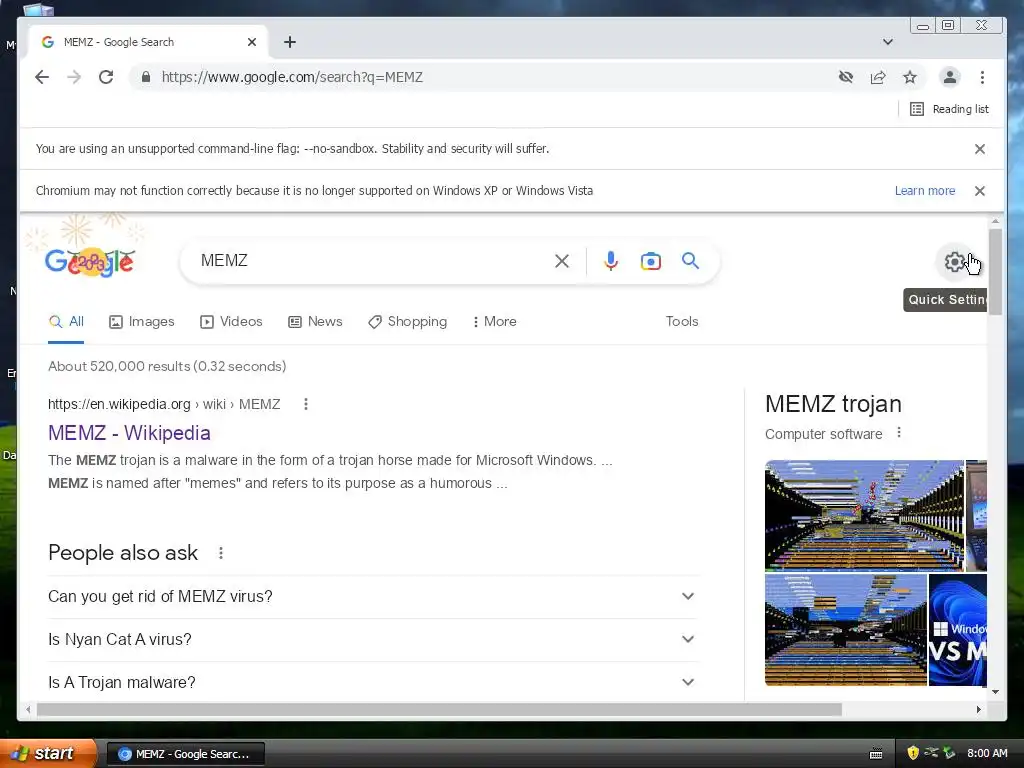Click the en.wikipedia.org result URL text

[164, 404]
